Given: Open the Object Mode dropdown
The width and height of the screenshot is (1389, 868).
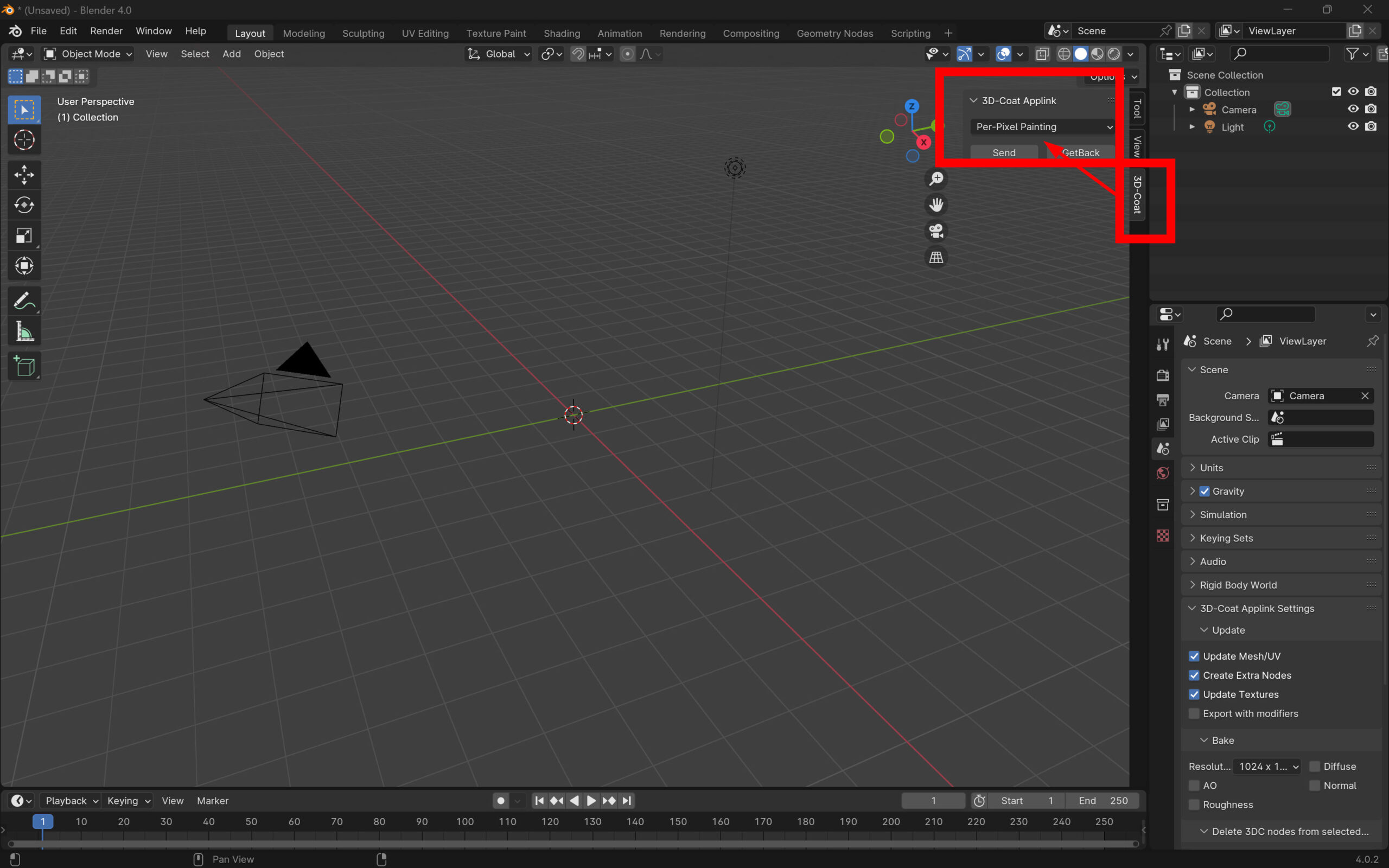Looking at the screenshot, I should pos(89,54).
